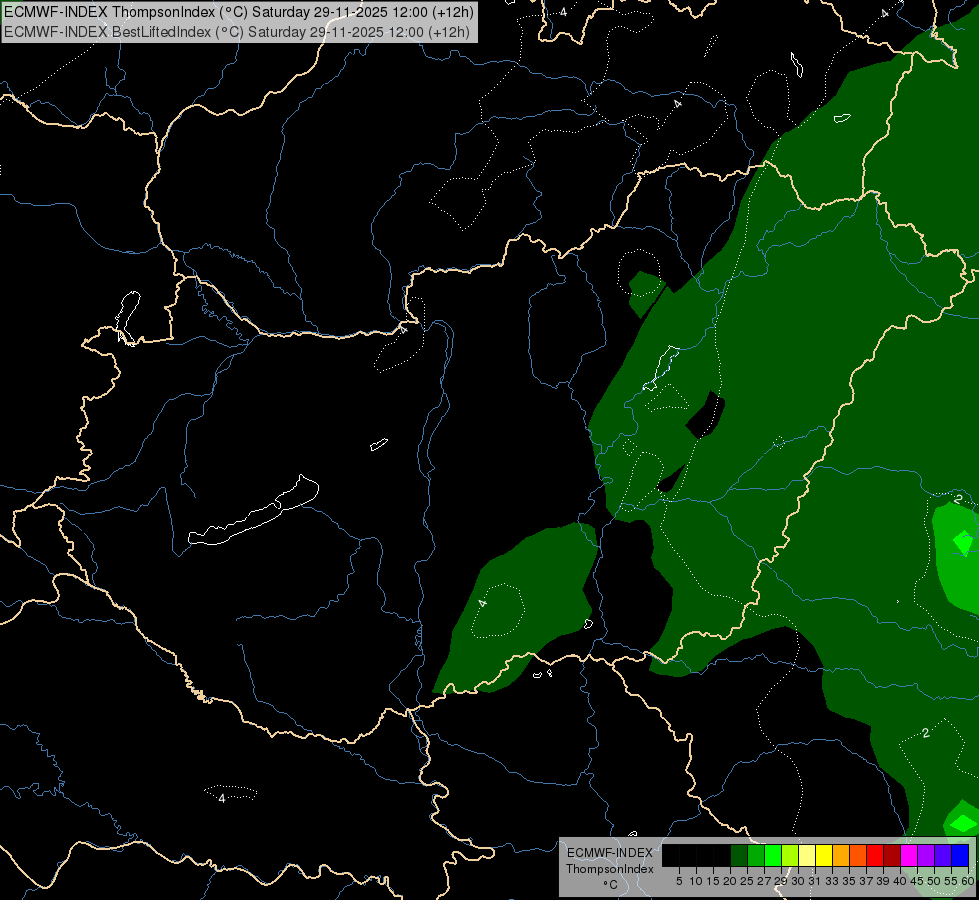Click legend tick label 15

pyautogui.click(x=713, y=881)
